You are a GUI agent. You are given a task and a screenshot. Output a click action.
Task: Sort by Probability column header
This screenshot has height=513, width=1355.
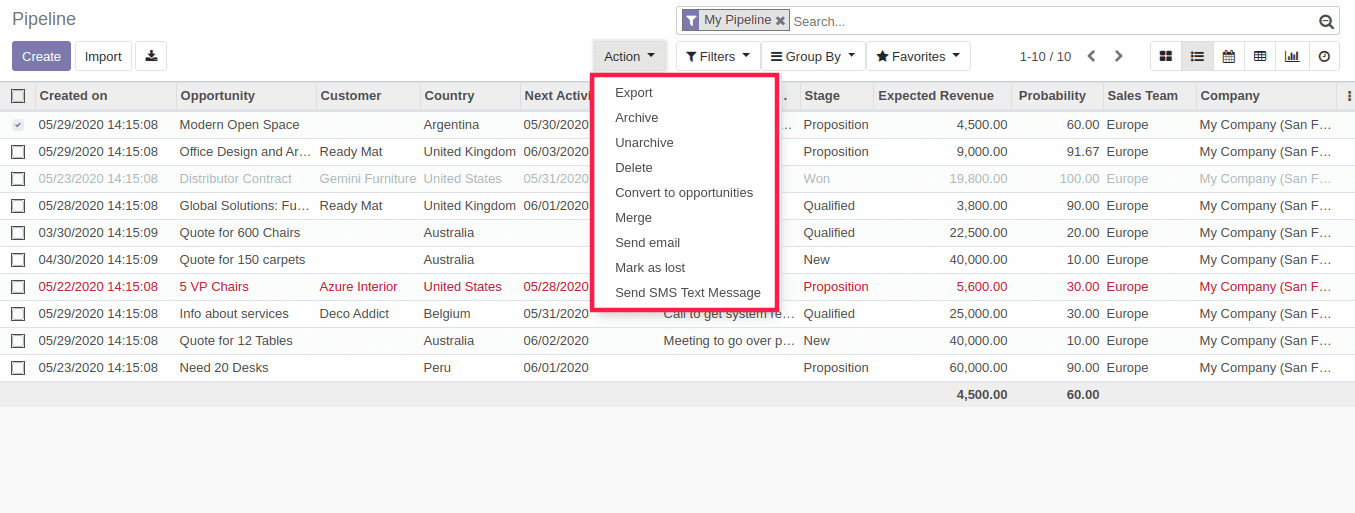1058,96
